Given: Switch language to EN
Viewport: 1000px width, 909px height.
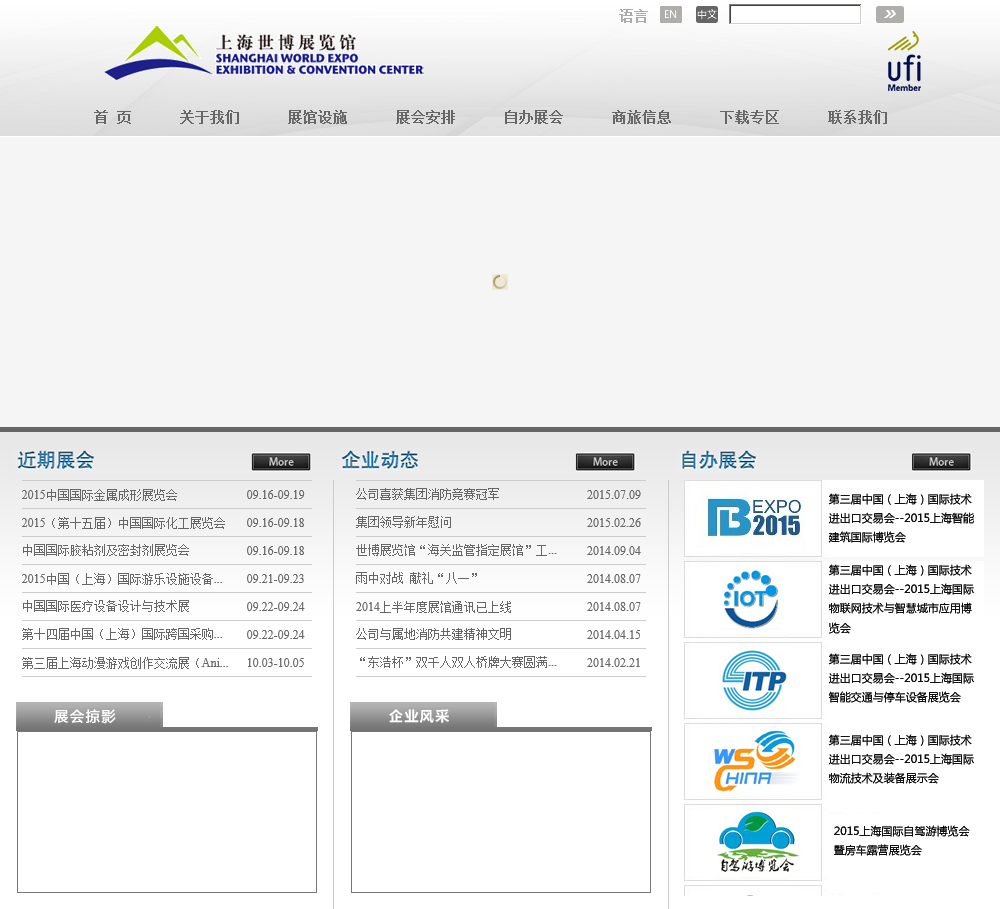Looking at the screenshot, I should [670, 14].
